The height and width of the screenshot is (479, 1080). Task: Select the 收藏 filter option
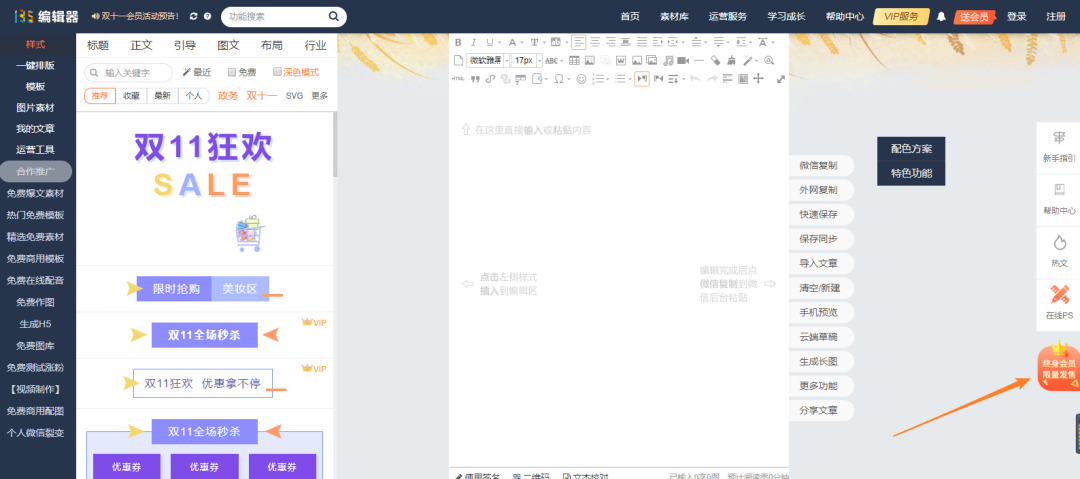click(x=132, y=96)
